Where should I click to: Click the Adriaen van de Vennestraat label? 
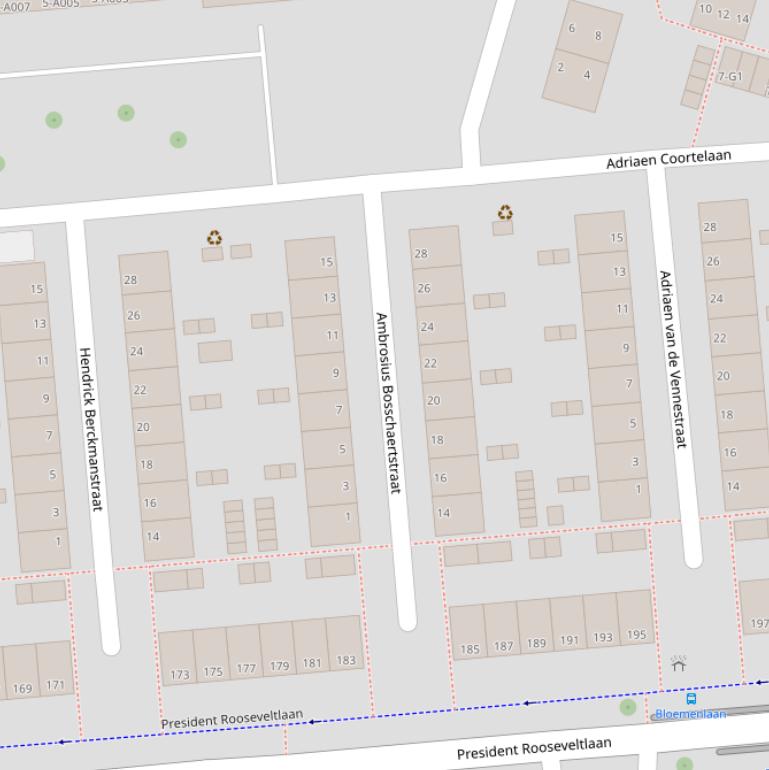pyautogui.click(x=672, y=359)
